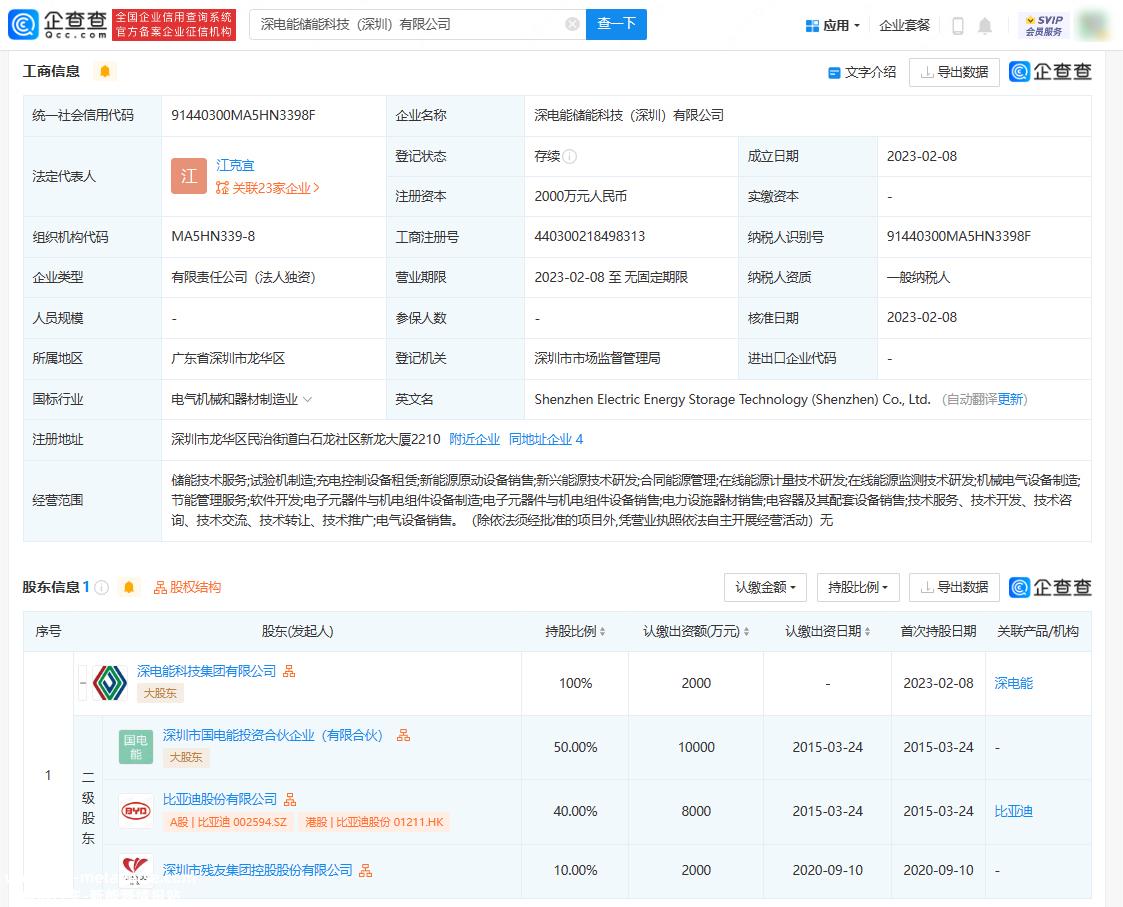This screenshot has height=907, width=1123.
Task: Open 深圳市残友集团控股股份有限公司 link
Action: [258, 870]
